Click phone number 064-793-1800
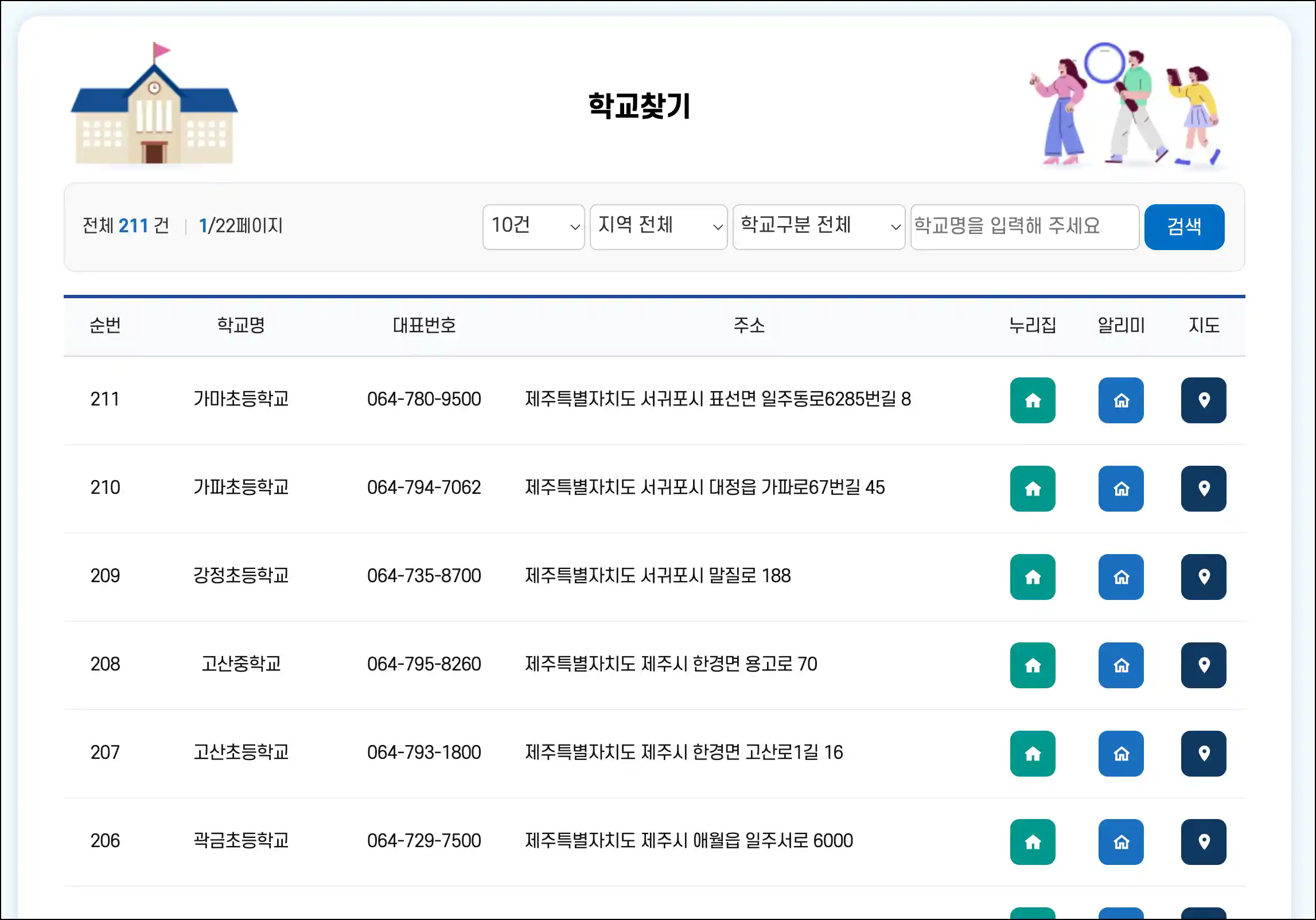Viewport: 1316px width, 920px height. pos(424,752)
